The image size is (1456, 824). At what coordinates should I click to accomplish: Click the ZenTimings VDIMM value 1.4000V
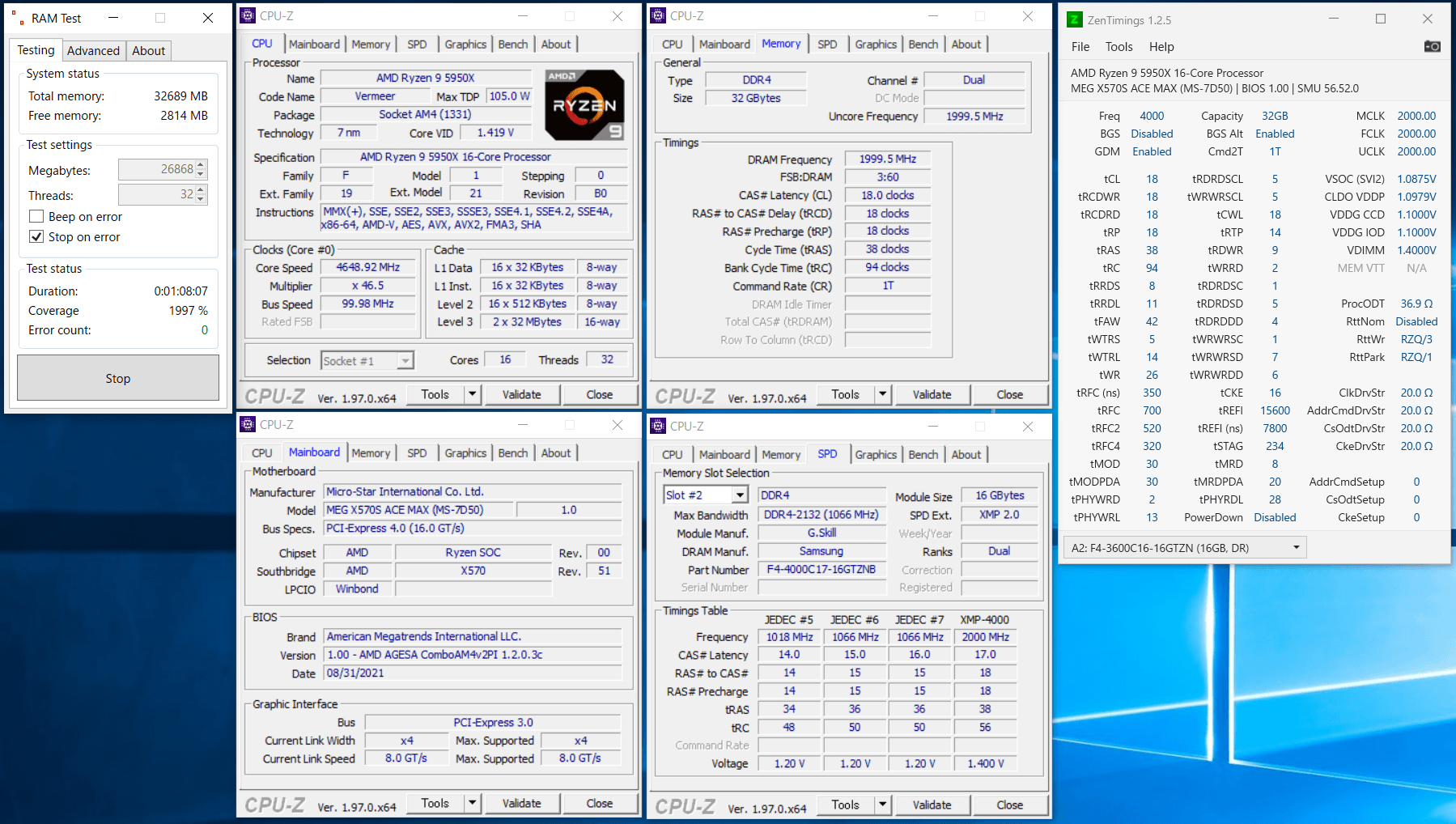point(1416,250)
